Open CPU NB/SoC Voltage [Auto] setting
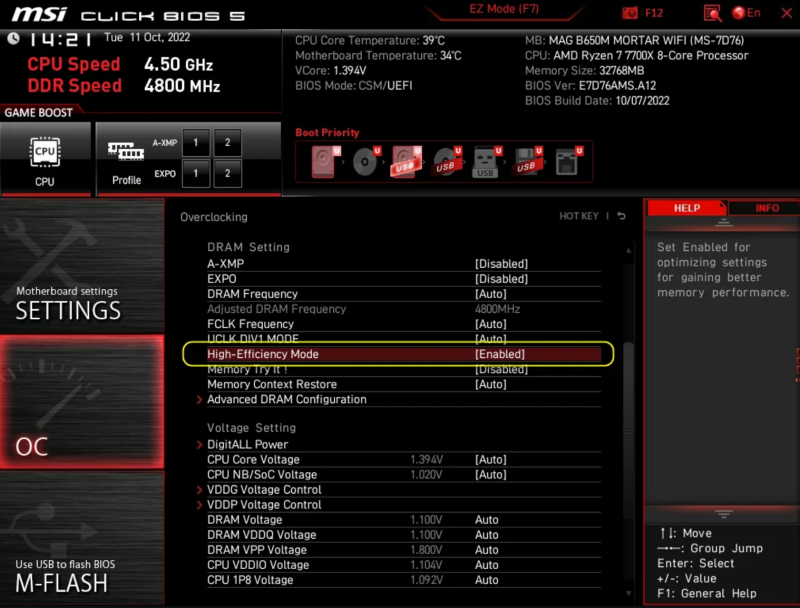Image resolution: width=800 pixels, height=608 pixels. [x=490, y=474]
